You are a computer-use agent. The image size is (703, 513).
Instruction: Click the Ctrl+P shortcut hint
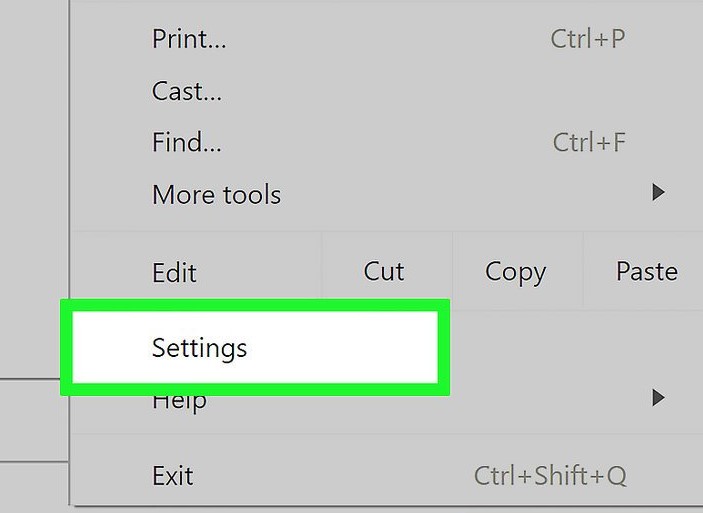[588, 40]
